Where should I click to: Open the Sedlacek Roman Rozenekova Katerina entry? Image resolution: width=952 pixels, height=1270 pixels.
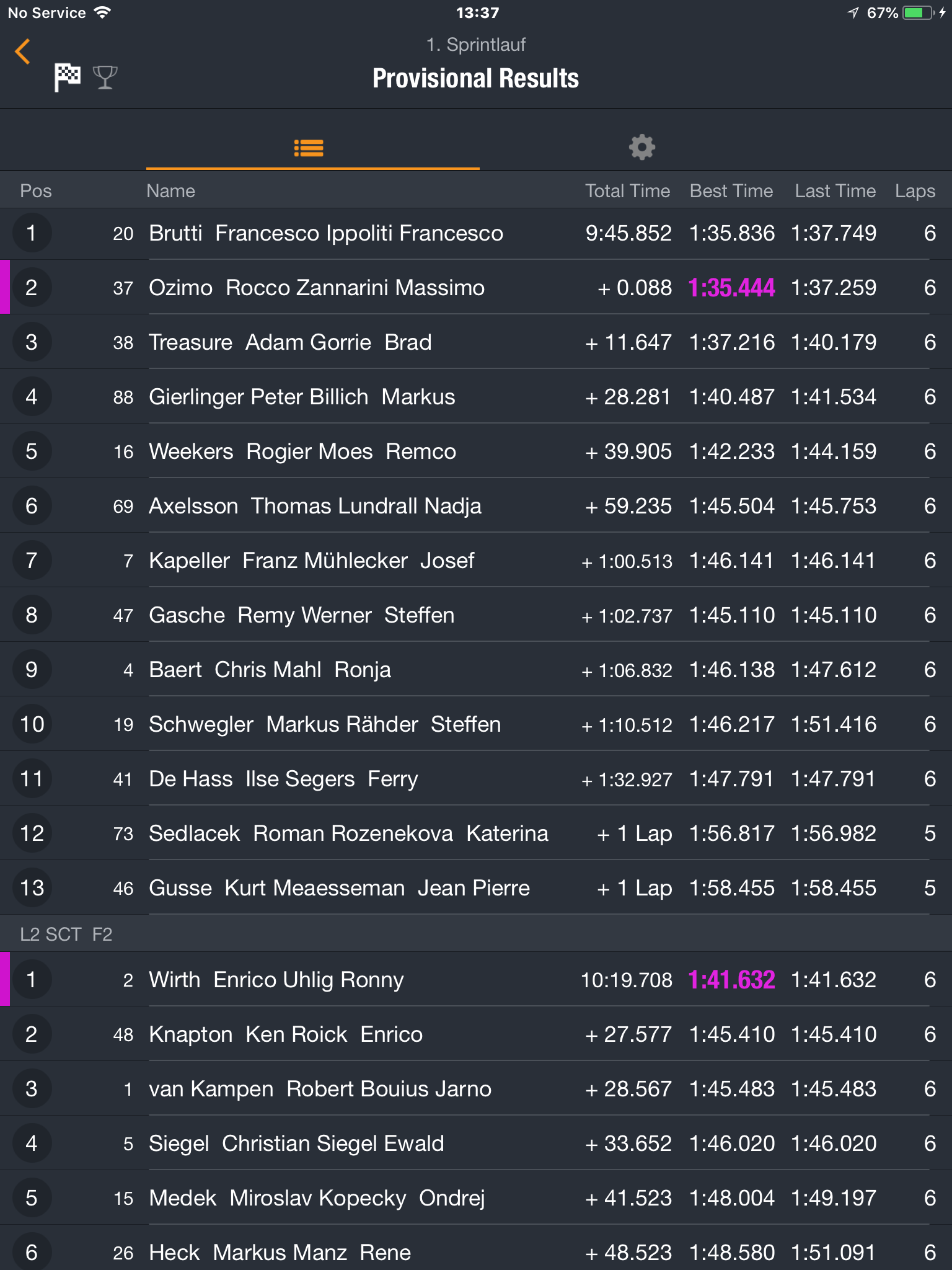click(x=476, y=833)
